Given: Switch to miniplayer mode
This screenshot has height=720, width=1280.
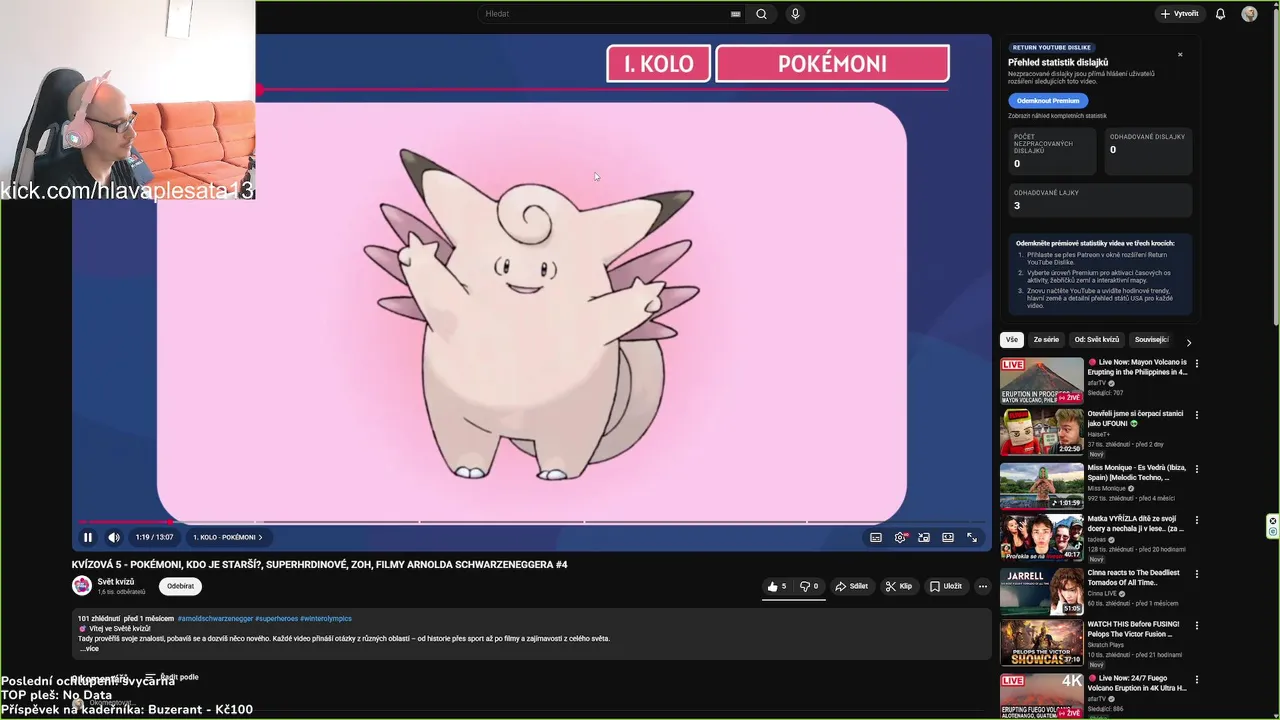Looking at the screenshot, I should click(x=924, y=537).
